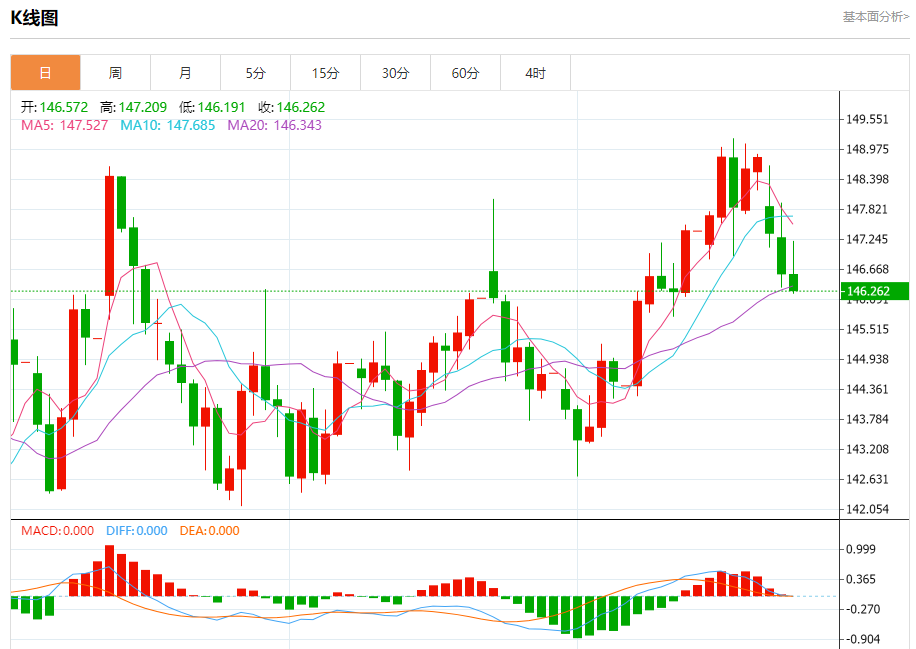The image size is (916, 649).
Task: Click the 147.245 price axis label
Action: [x=867, y=239]
